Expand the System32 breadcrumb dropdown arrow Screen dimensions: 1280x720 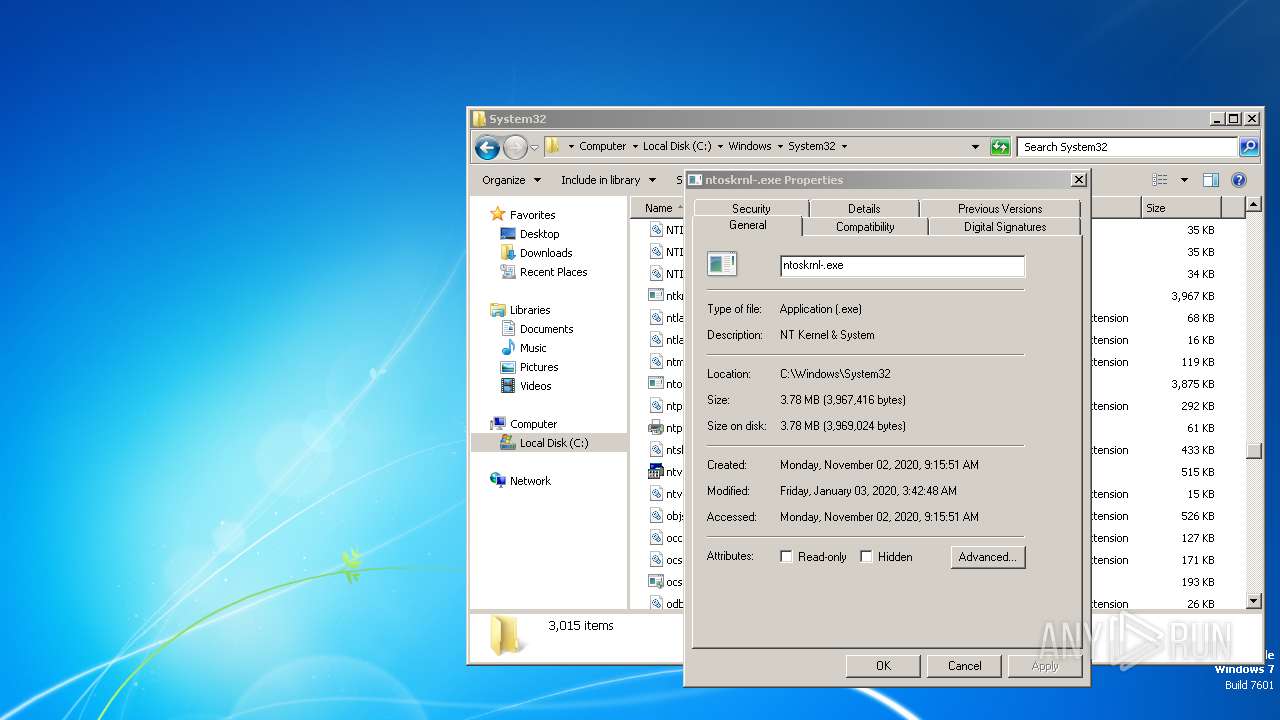844,146
